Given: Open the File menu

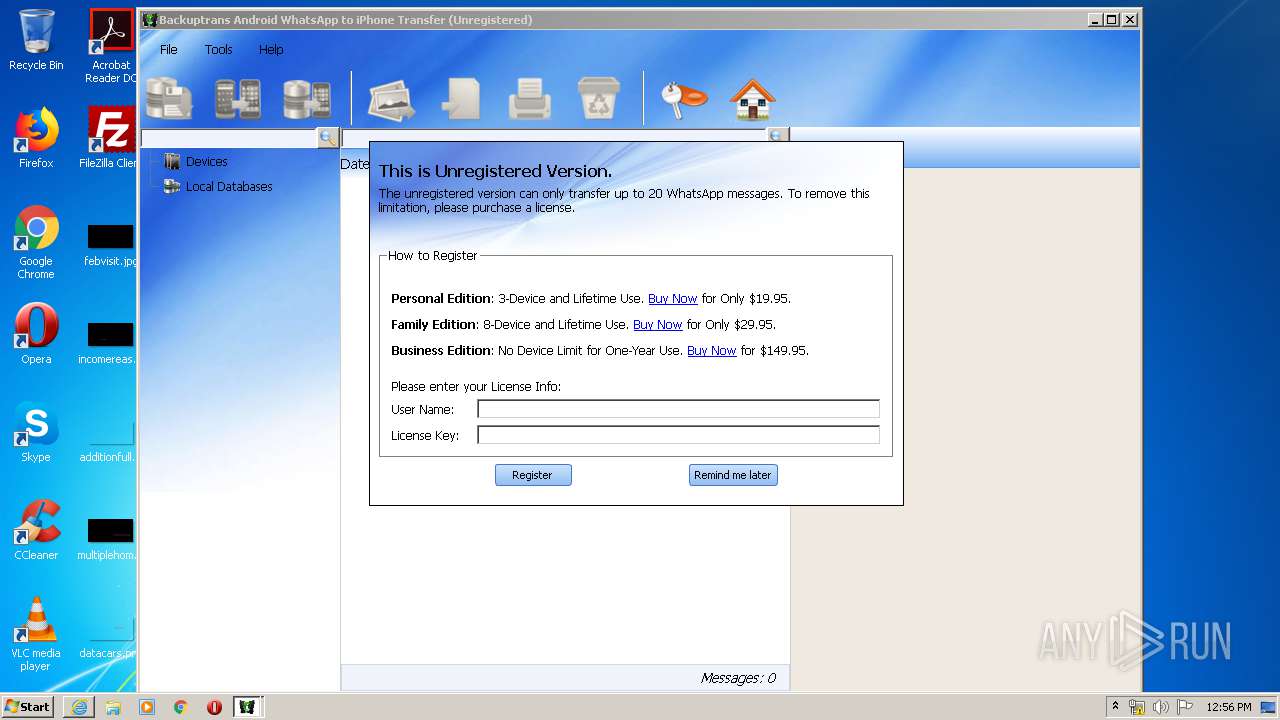Looking at the screenshot, I should click(169, 49).
